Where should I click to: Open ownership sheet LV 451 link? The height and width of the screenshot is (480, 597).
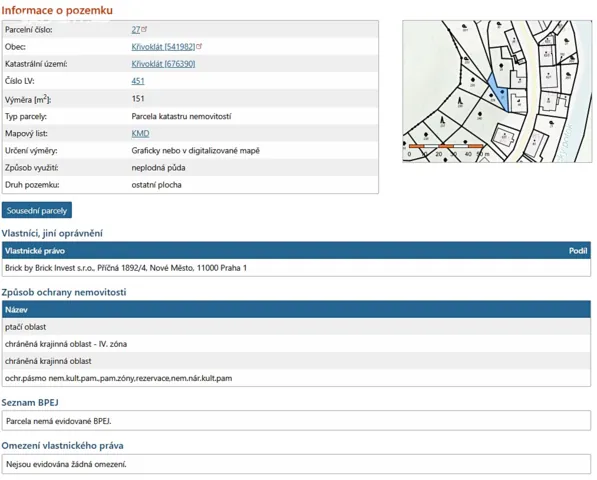click(x=138, y=81)
